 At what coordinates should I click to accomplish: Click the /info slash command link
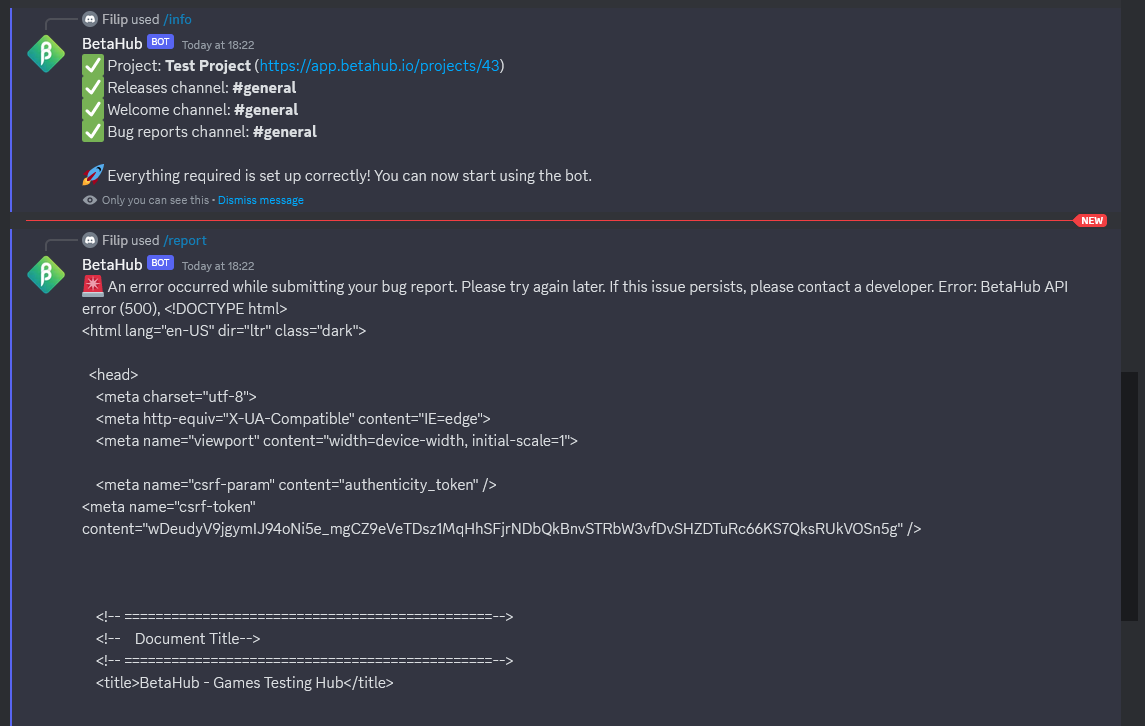pyautogui.click(x=177, y=19)
